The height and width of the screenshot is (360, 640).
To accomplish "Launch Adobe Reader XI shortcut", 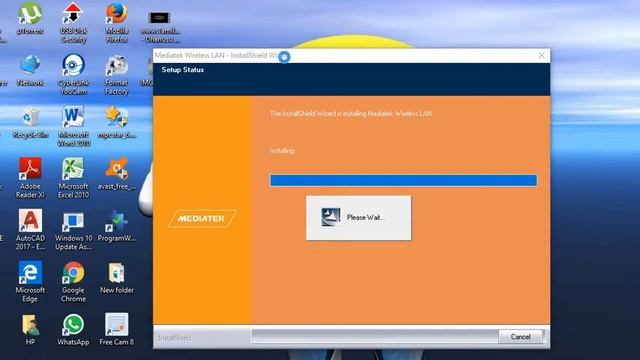I will point(30,178).
